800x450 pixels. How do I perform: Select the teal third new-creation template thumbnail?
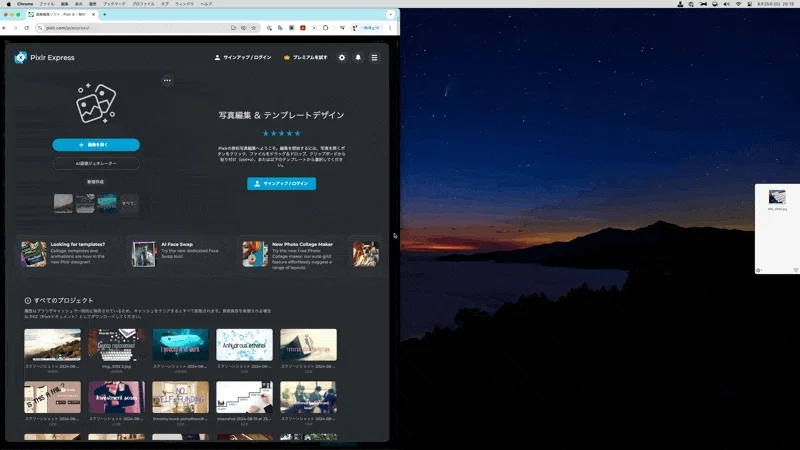point(107,203)
